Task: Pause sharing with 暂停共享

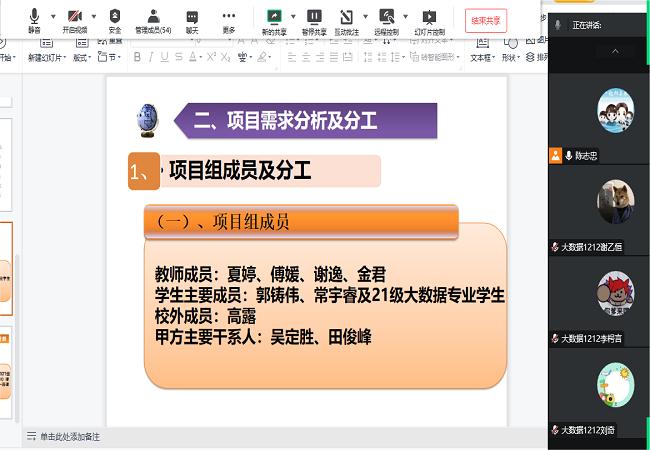Action: point(314,19)
